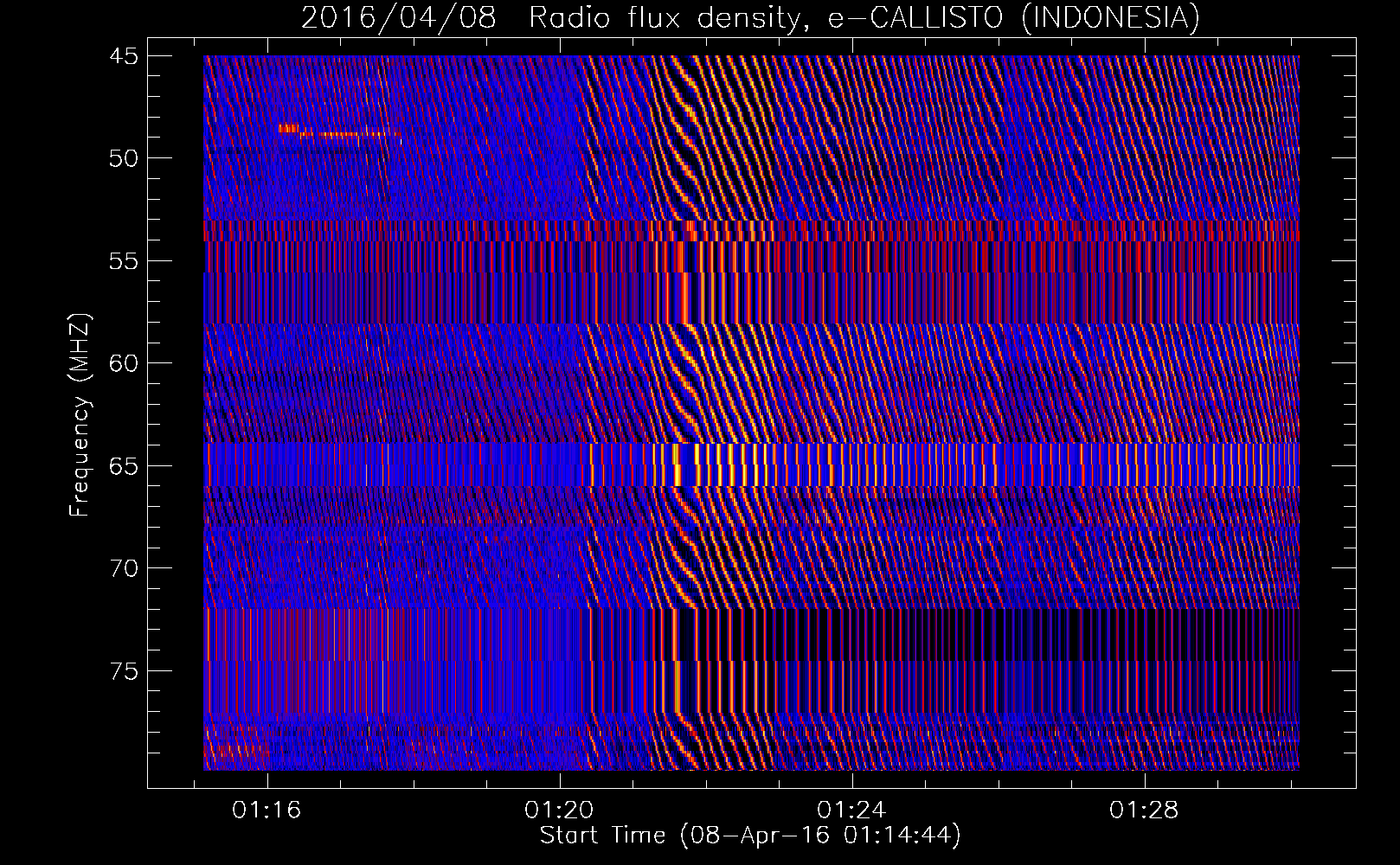The height and width of the screenshot is (865, 1400).
Task: Click the frequency tick label '45'
Action: (x=124, y=56)
